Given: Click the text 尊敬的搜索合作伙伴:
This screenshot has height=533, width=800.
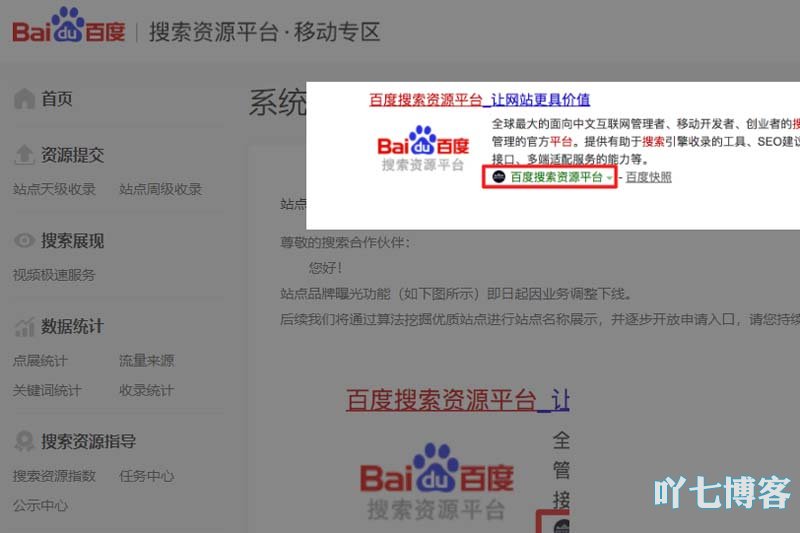Looking at the screenshot, I should pyautogui.click(x=345, y=242).
